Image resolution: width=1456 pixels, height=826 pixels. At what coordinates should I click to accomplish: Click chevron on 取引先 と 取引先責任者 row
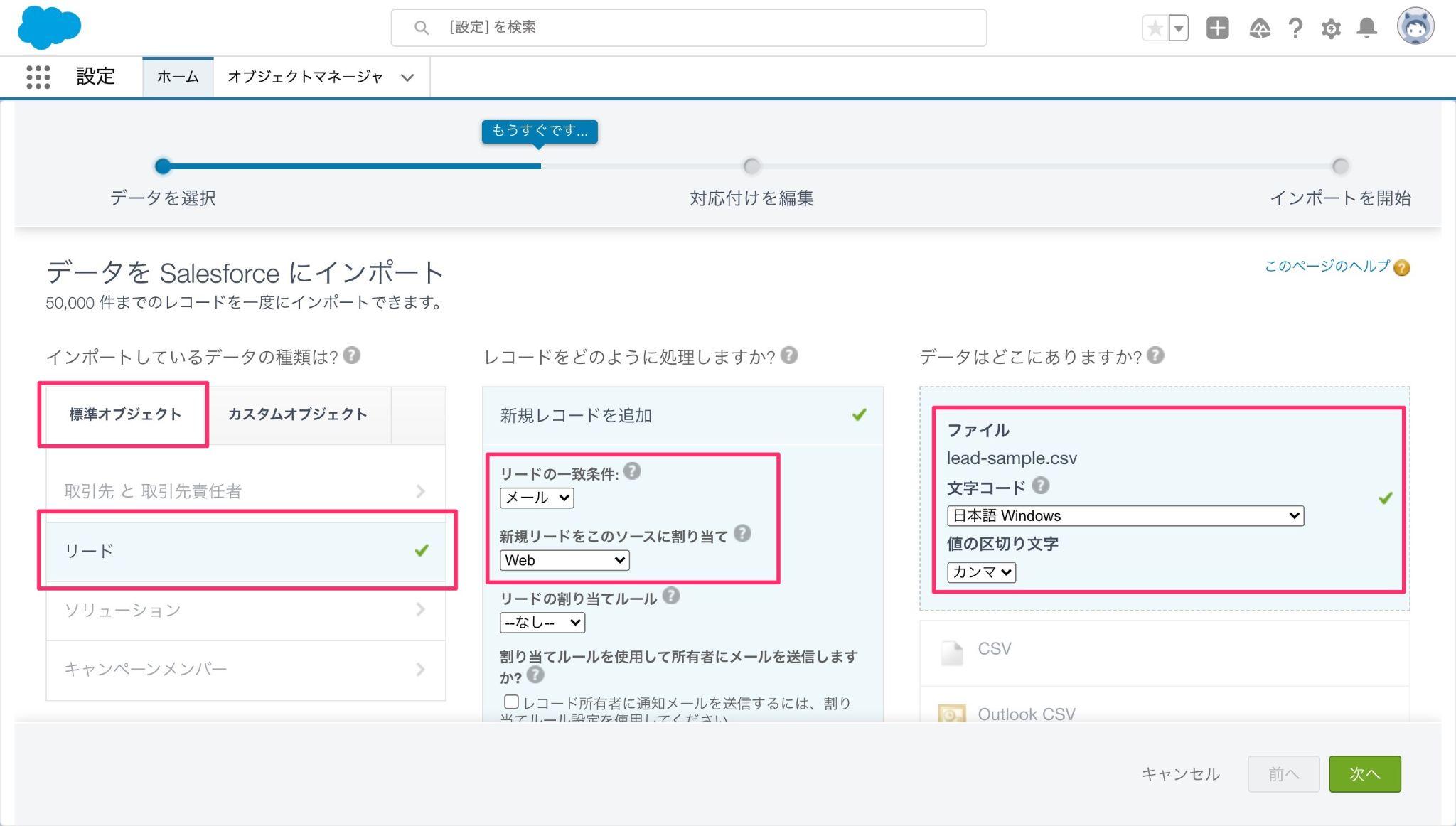click(x=420, y=491)
